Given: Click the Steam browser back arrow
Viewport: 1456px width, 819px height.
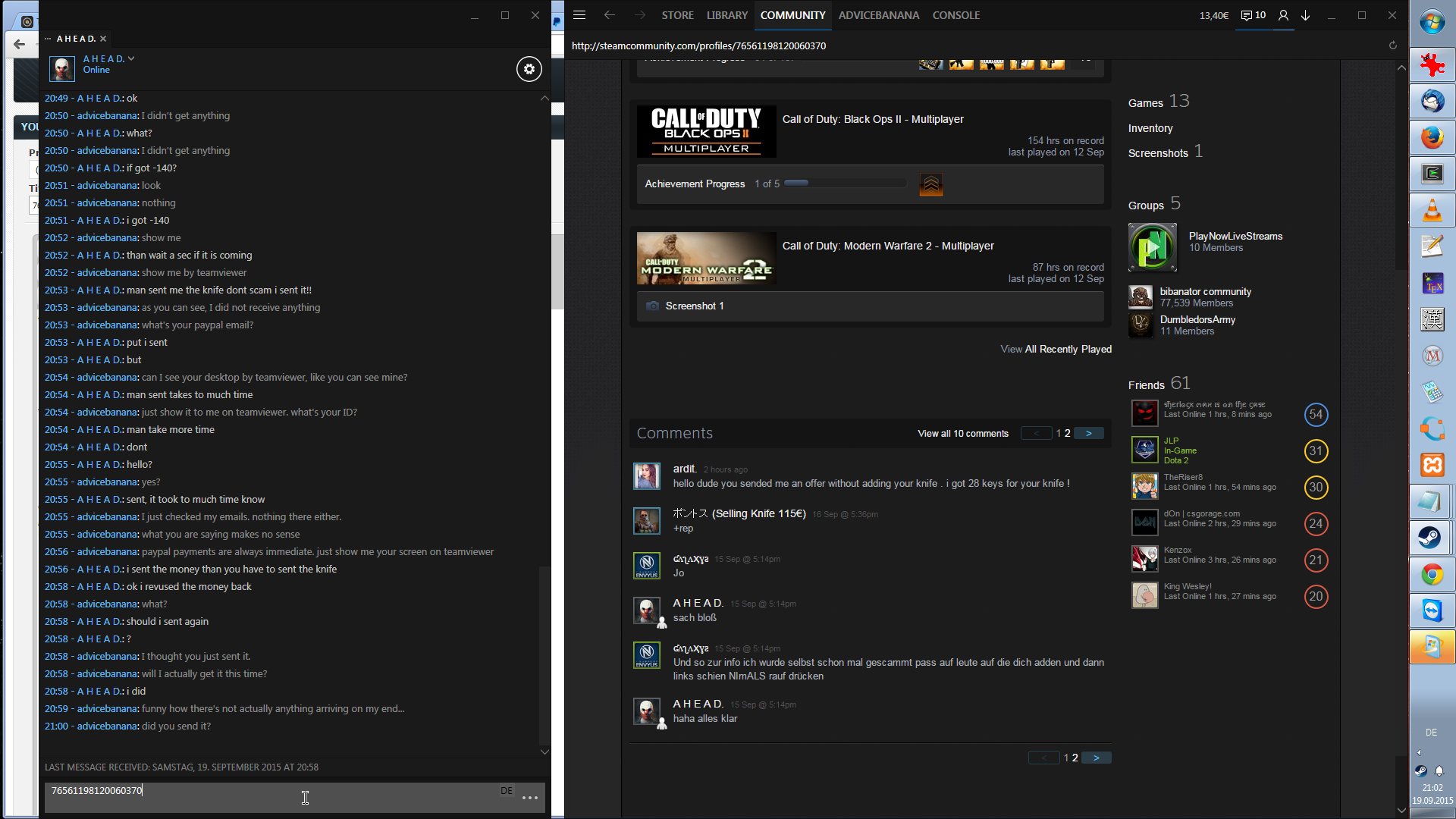Looking at the screenshot, I should pyautogui.click(x=609, y=15).
